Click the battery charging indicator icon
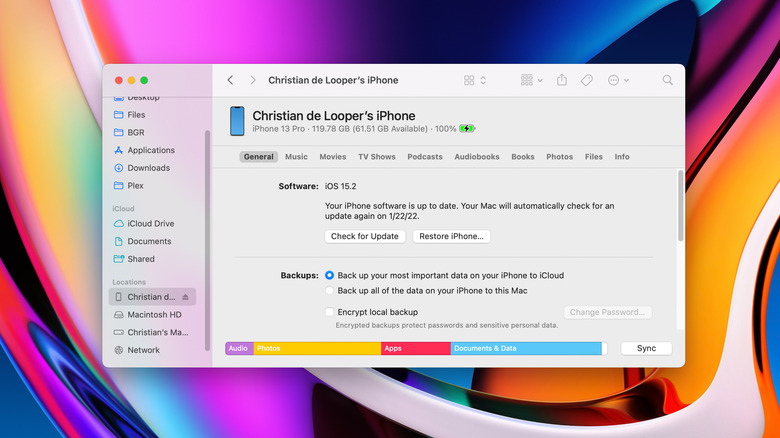Image resolution: width=780 pixels, height=438 pixels. tap(467, 129)
